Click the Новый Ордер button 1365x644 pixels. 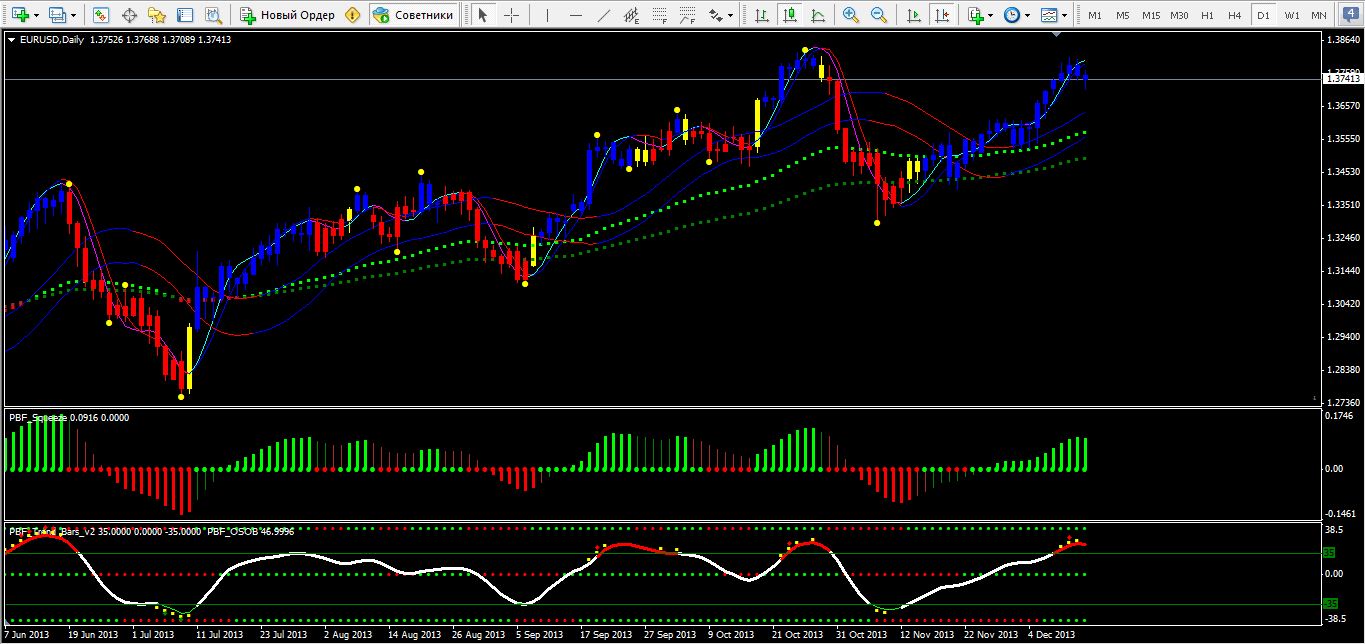[x=288, y=15]
